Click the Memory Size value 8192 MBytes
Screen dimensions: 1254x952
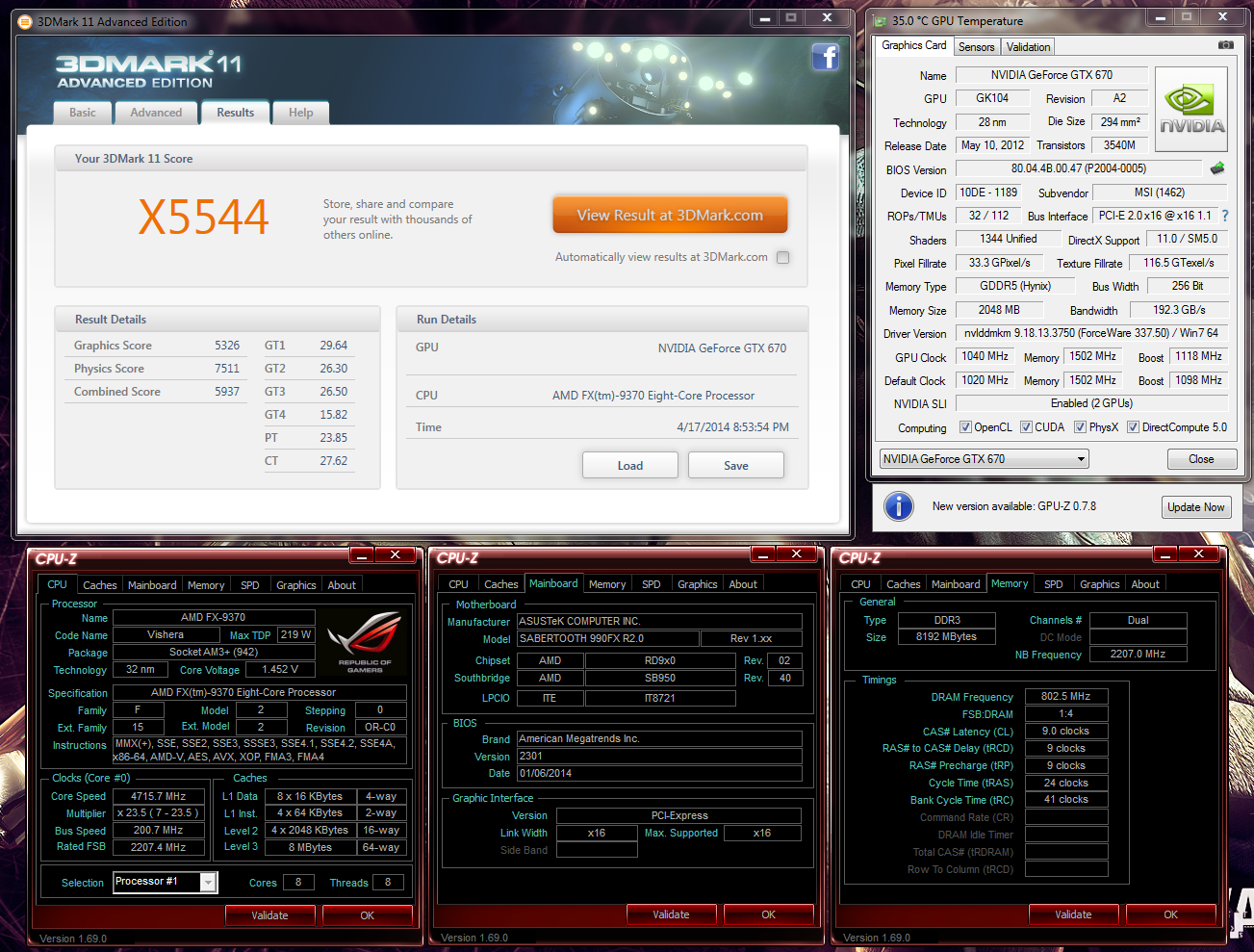[x=946, y=636]
